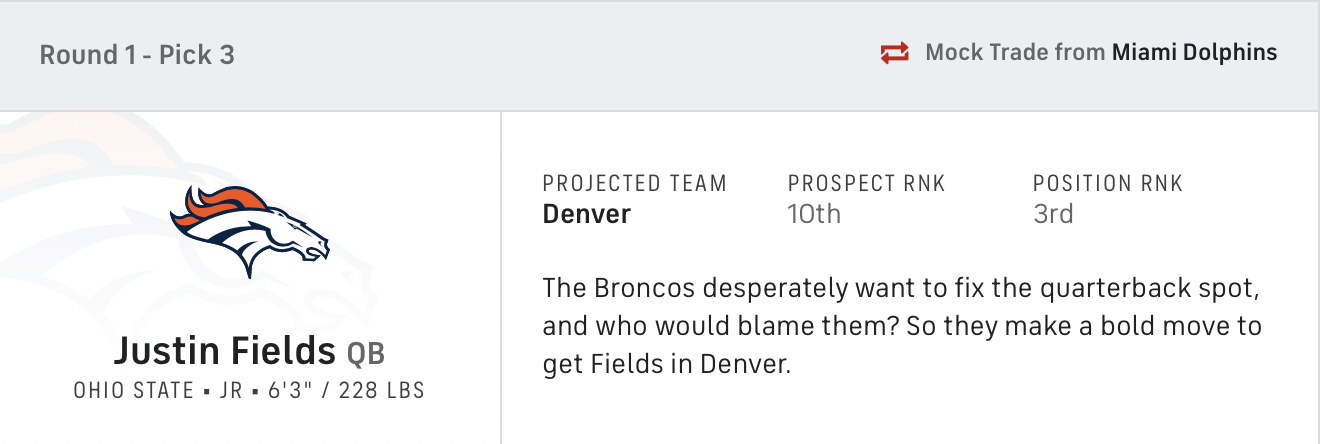This screenshot has height=444, width=1320.
Task: Click the red mock trade arrows icon
Action: coord(894,53)
